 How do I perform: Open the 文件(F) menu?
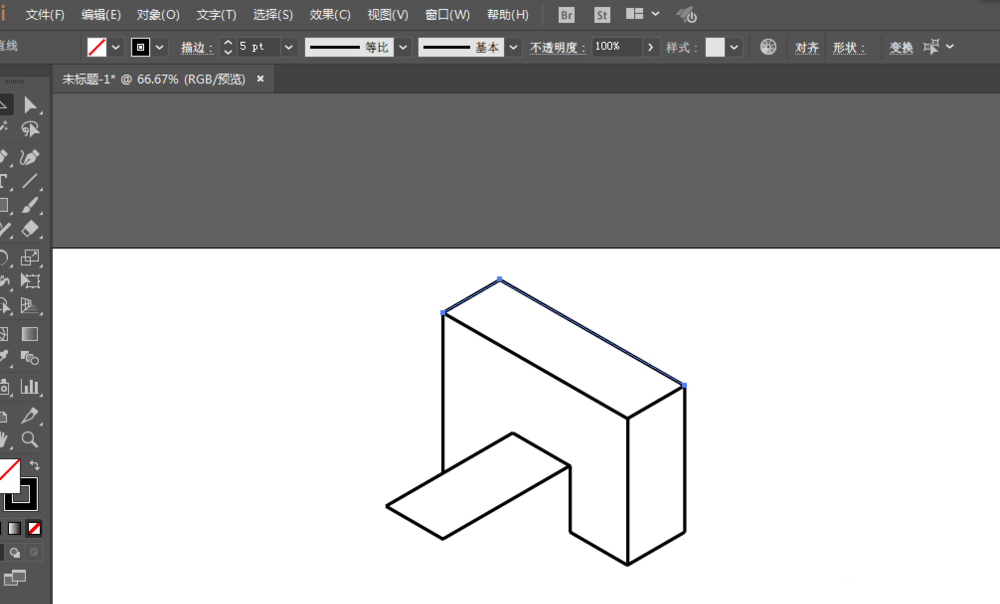[45, 15]
